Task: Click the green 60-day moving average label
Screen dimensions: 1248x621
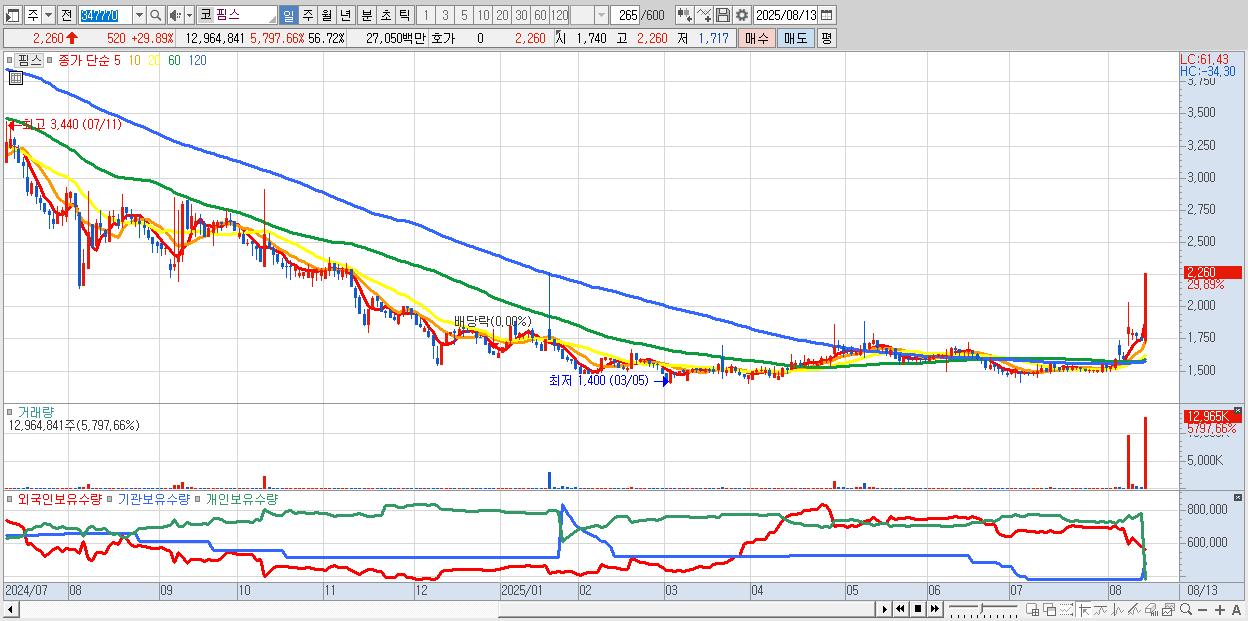Action: point(174,60)
